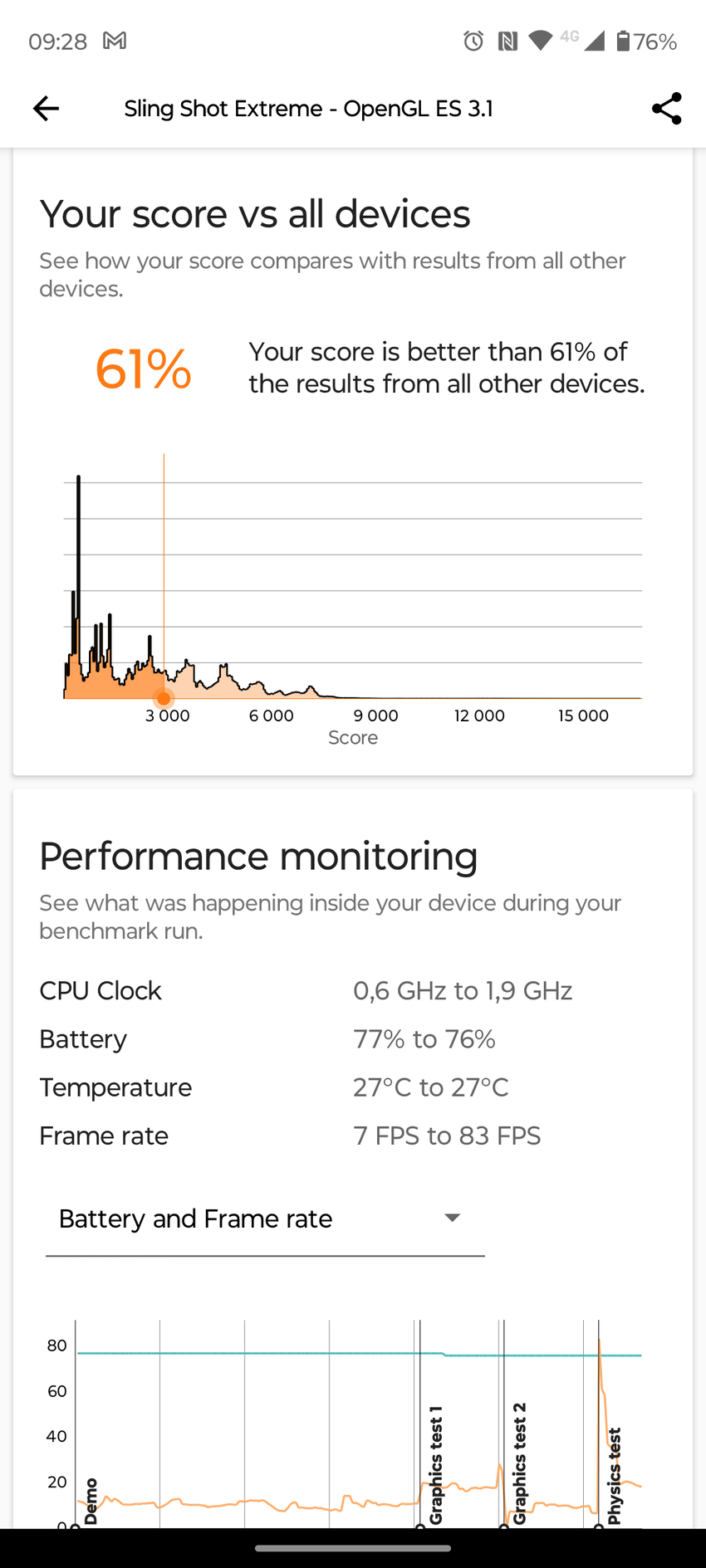Tap the share icon
Viewport: 706px width, 1568px height.
[666, 109]
